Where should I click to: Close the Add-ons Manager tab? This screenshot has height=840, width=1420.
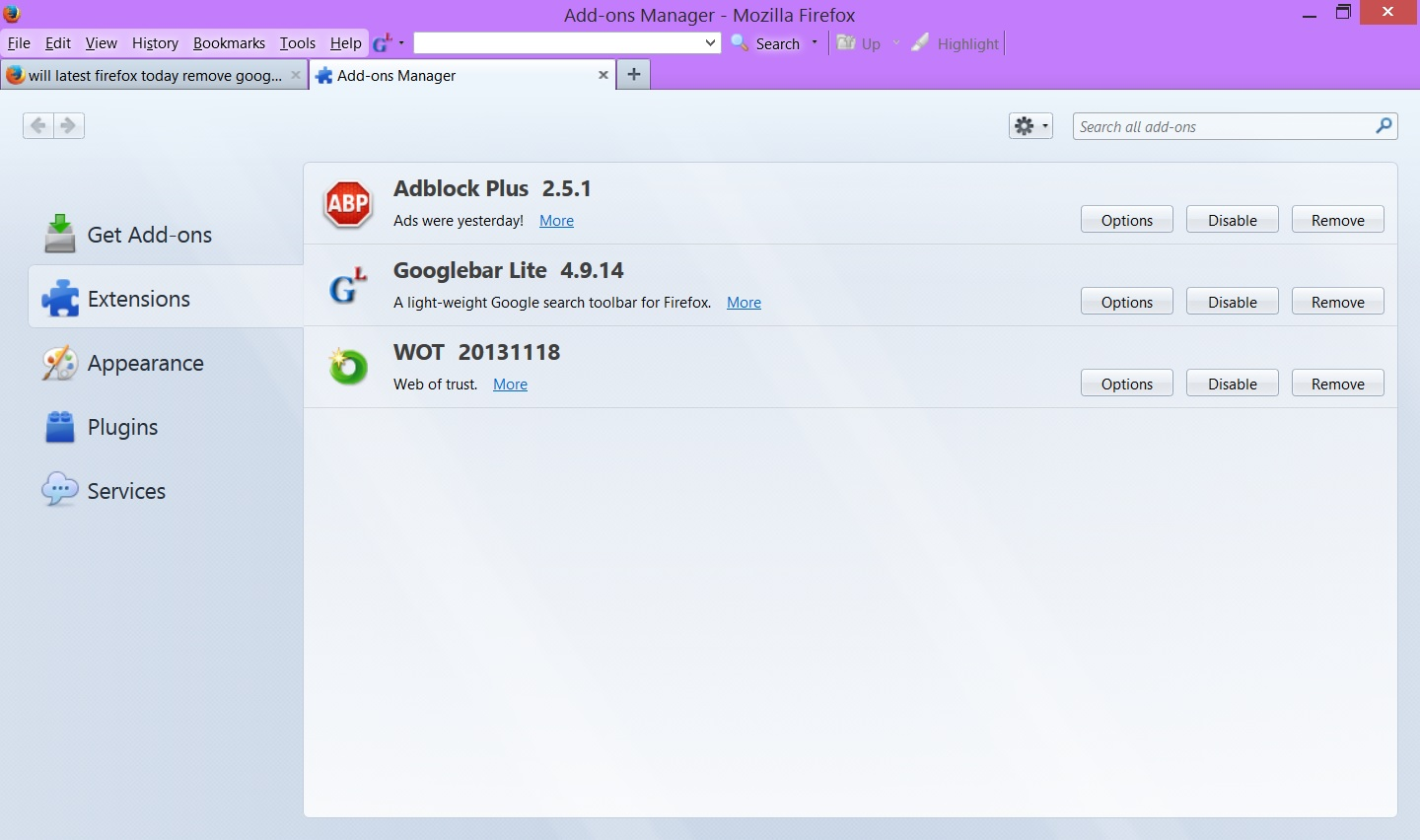[603, 75]
